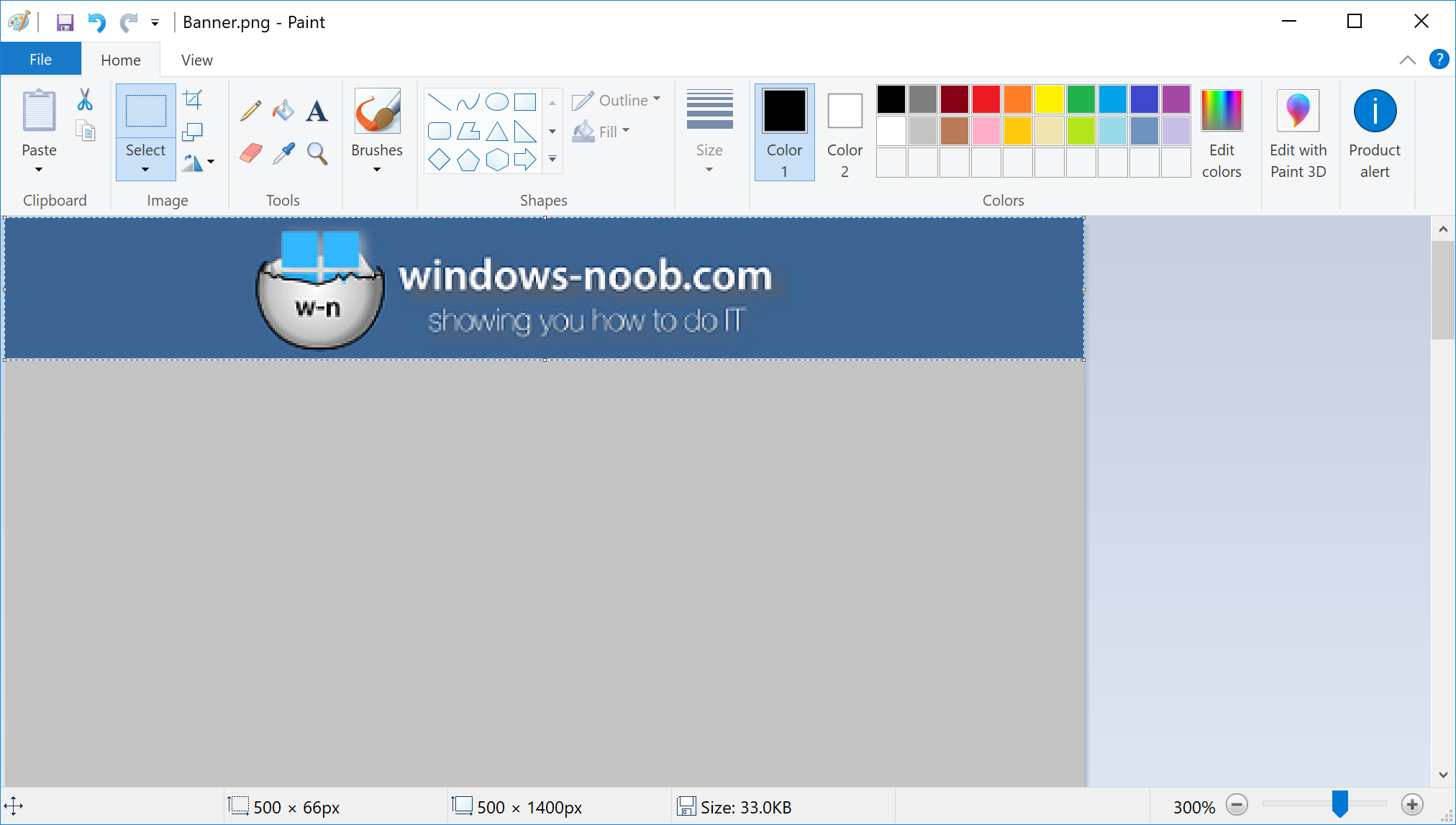Click the Save icon in title bar
This screenshot has width=1456, height=825.
(65, 22)
